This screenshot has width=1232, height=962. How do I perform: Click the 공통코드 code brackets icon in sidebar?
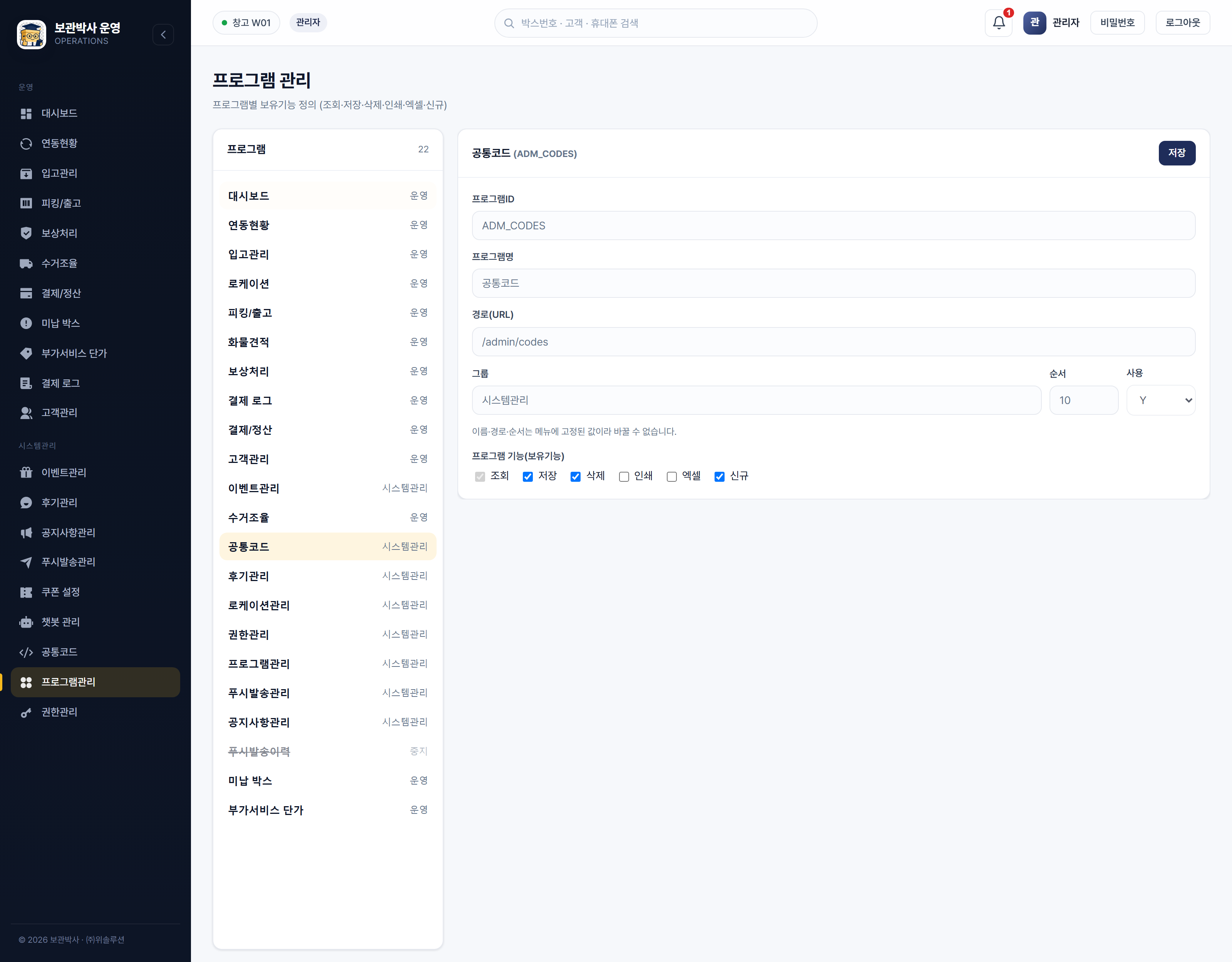pos(26,652)
